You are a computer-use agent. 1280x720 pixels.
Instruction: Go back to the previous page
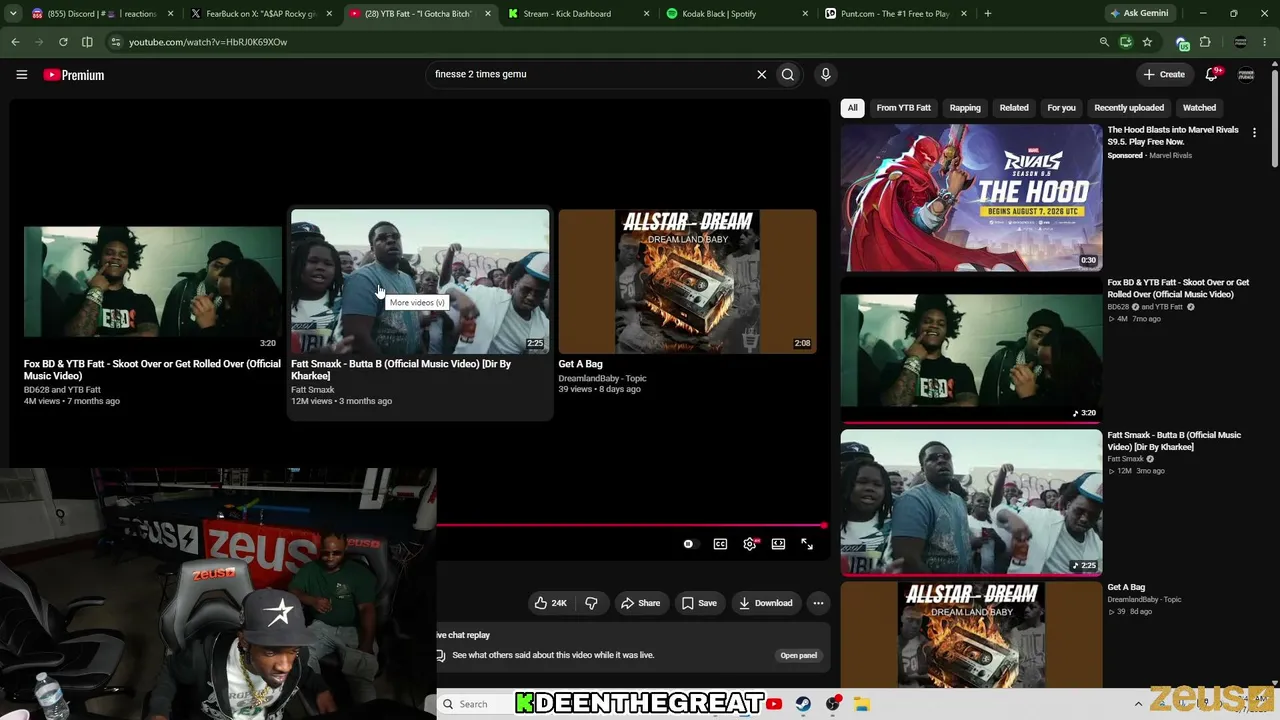15,42
